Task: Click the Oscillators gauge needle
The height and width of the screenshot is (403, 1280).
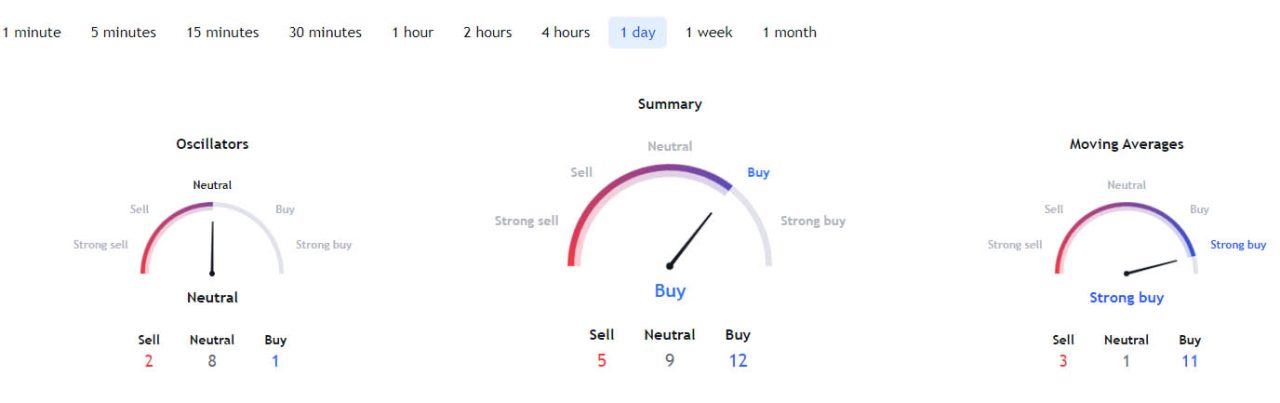Action: click(212, 247)
